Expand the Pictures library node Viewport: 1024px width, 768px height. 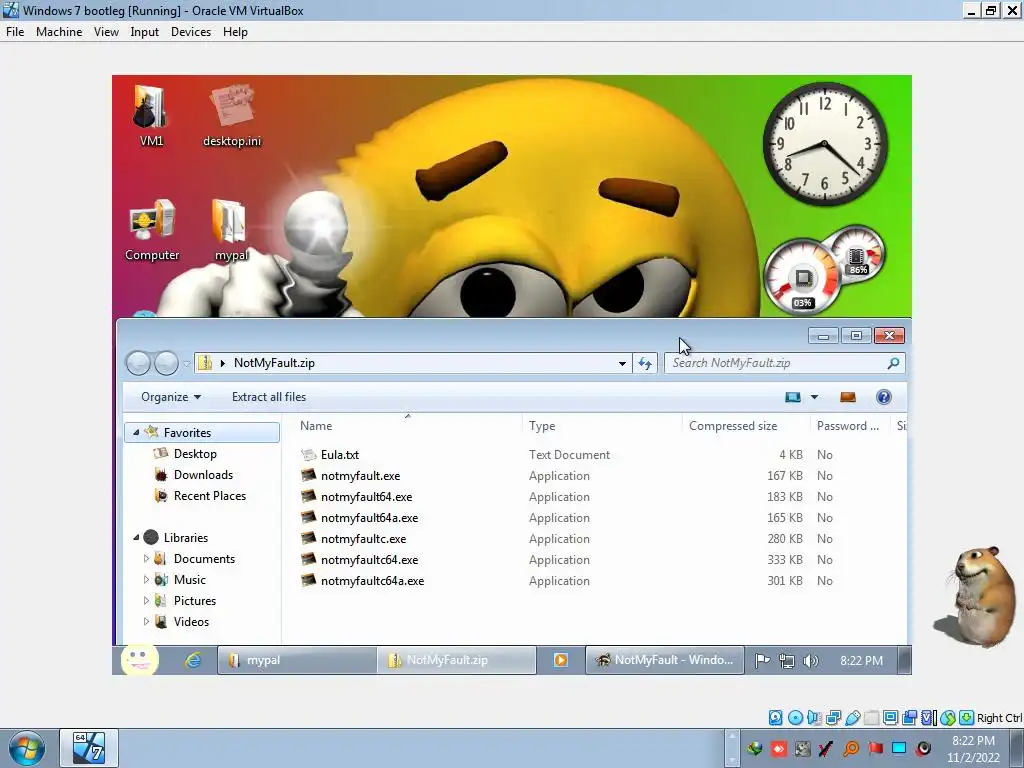pyautogui.click(x=146, y=600)
